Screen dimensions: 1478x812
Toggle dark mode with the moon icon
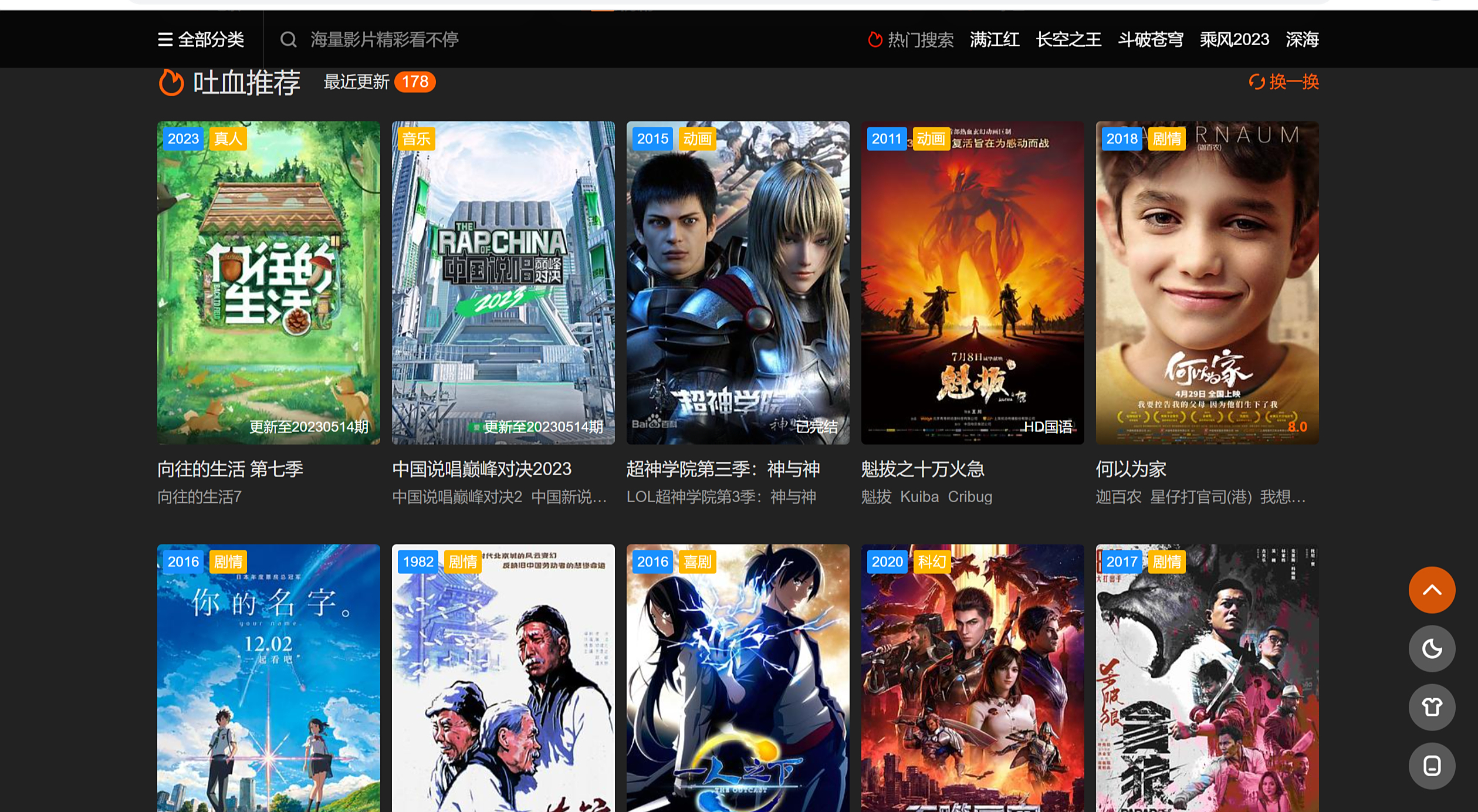(1431, 648)
